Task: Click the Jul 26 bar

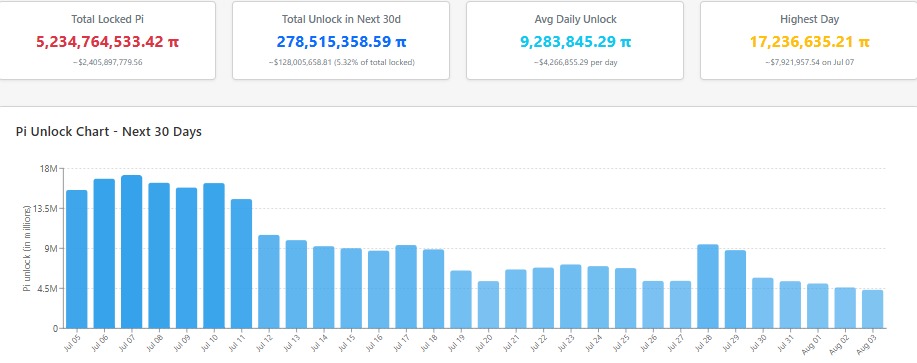Action: click(x=654, y=305)
